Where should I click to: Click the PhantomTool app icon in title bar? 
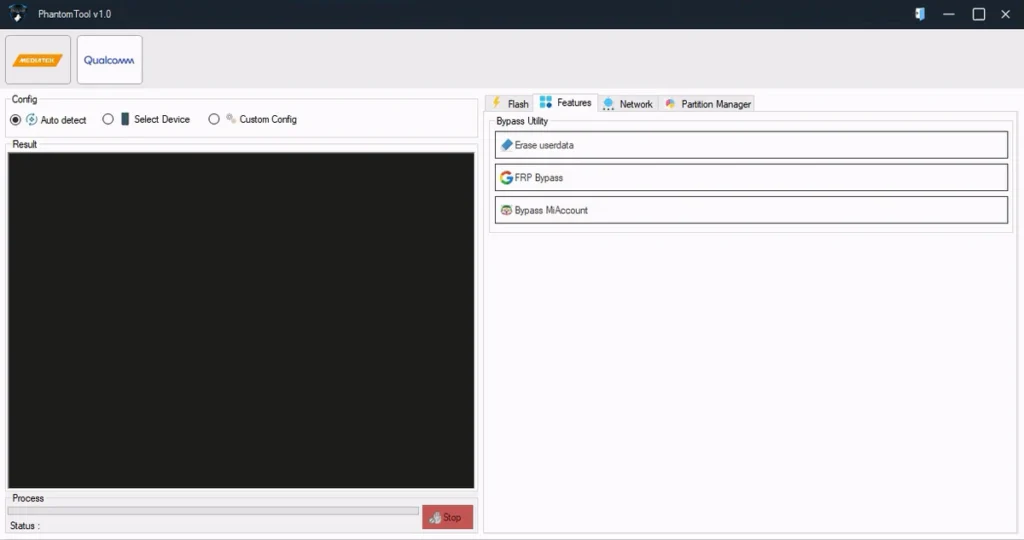17,14
